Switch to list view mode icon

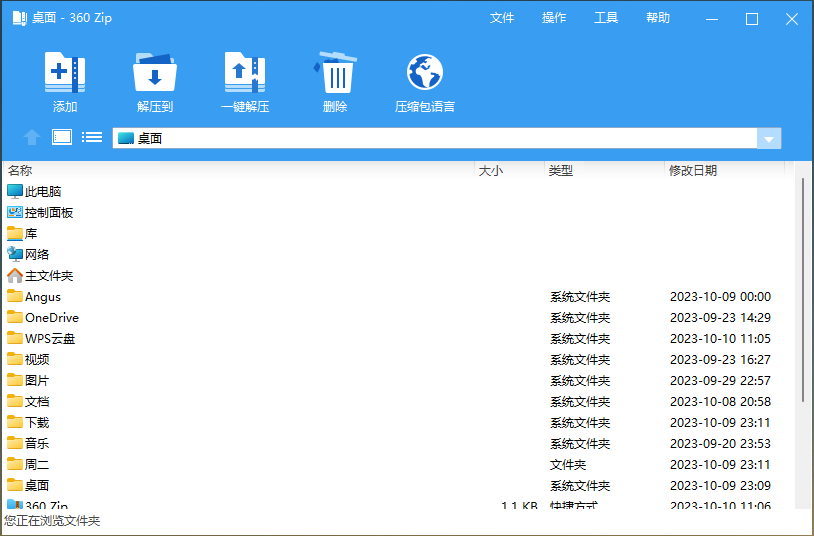point(92,137)
